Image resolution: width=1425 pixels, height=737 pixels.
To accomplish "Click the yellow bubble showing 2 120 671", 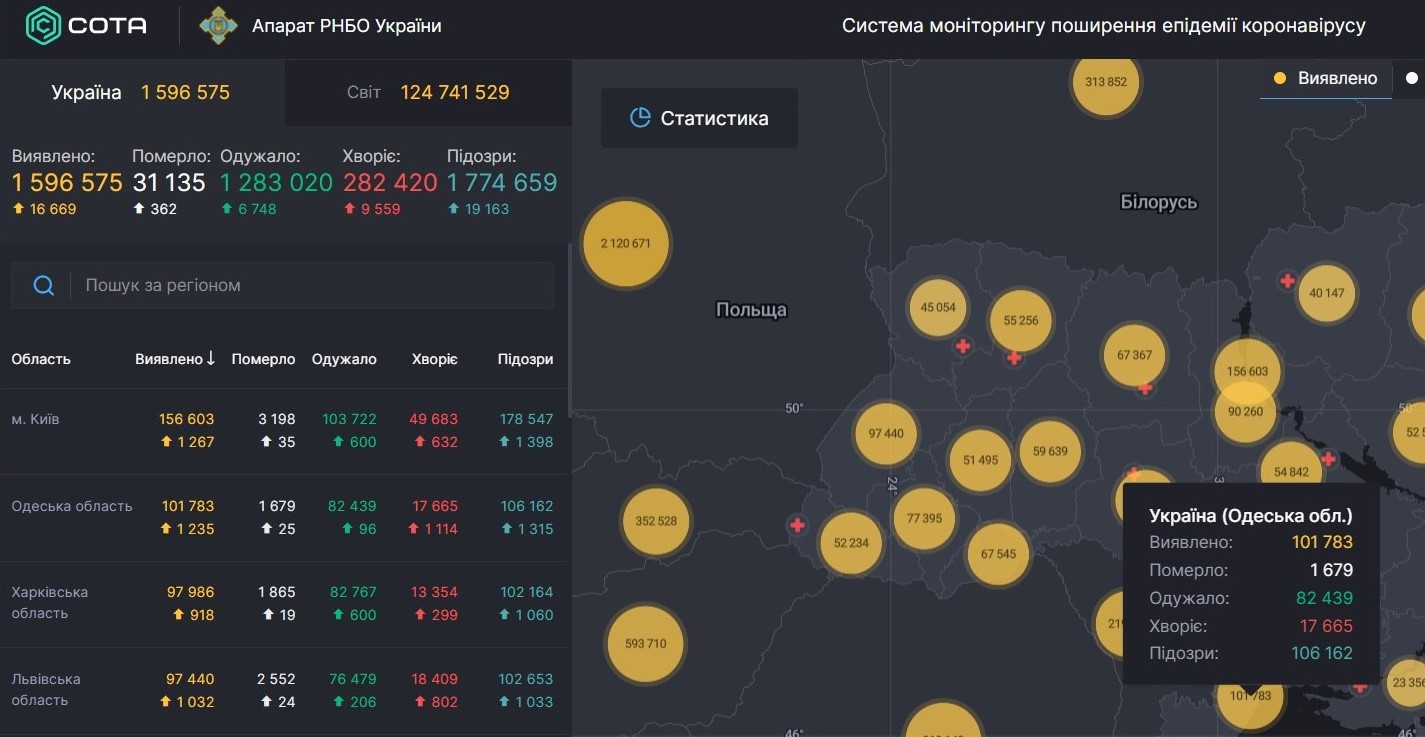I will [x=626, y=244].
